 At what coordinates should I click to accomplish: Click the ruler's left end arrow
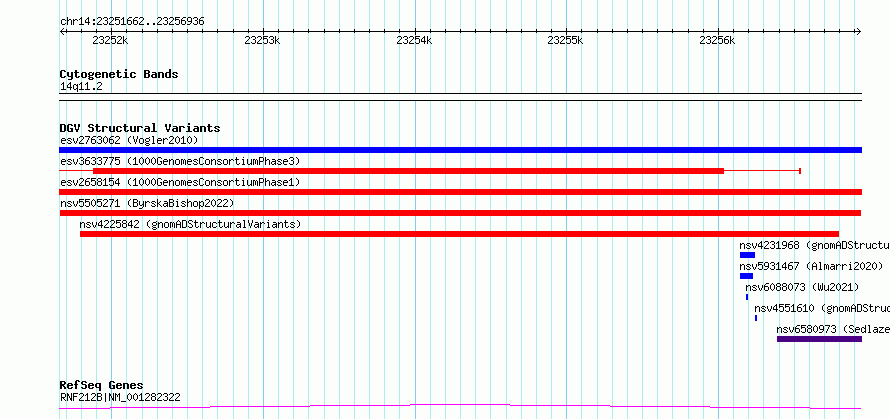tap(63, 32)
